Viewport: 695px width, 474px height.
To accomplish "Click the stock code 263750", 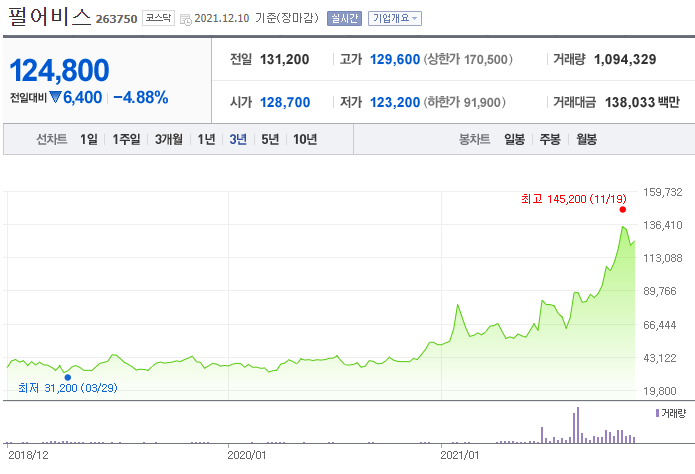I will pyautogui.click(x=117, y=19).
